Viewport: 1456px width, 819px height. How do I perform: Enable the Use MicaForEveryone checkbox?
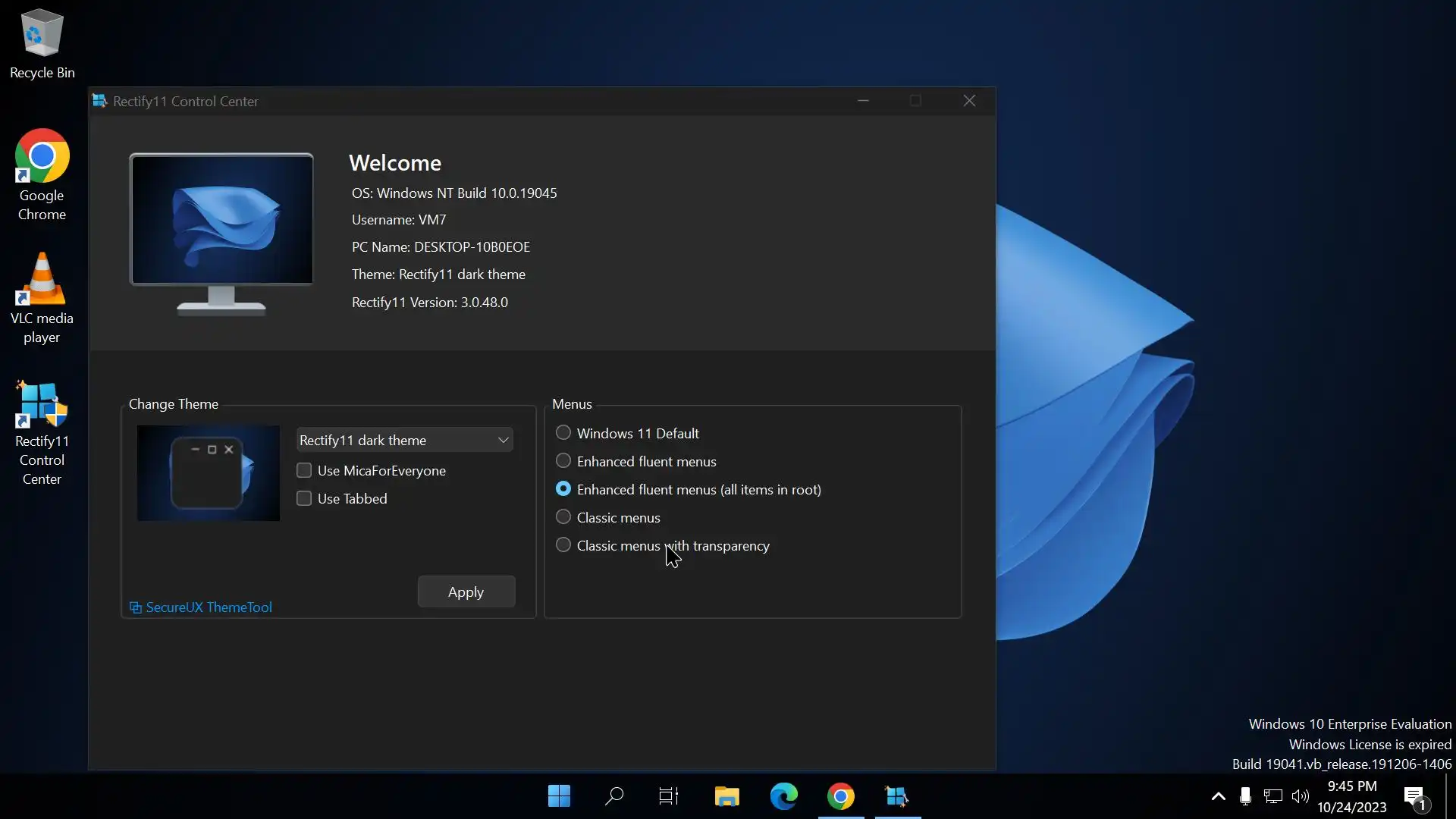304,471
